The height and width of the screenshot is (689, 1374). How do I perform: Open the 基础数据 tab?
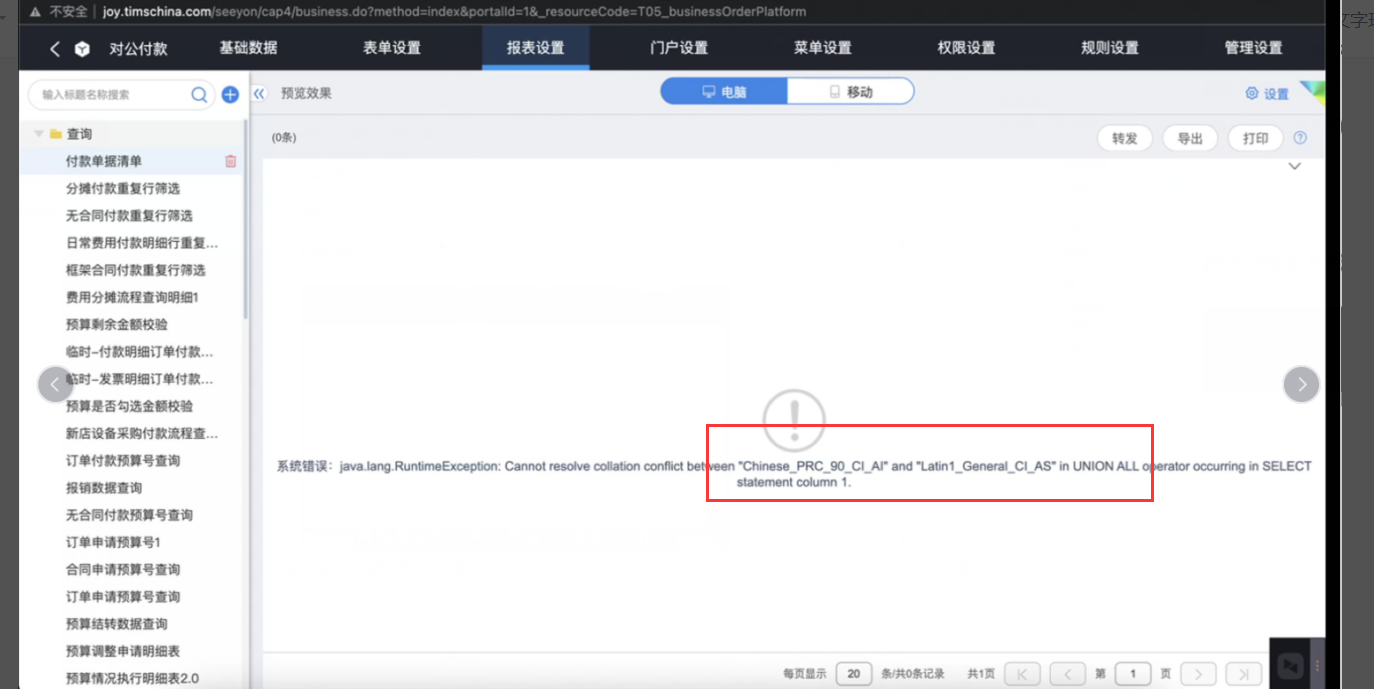coord(248,48)
